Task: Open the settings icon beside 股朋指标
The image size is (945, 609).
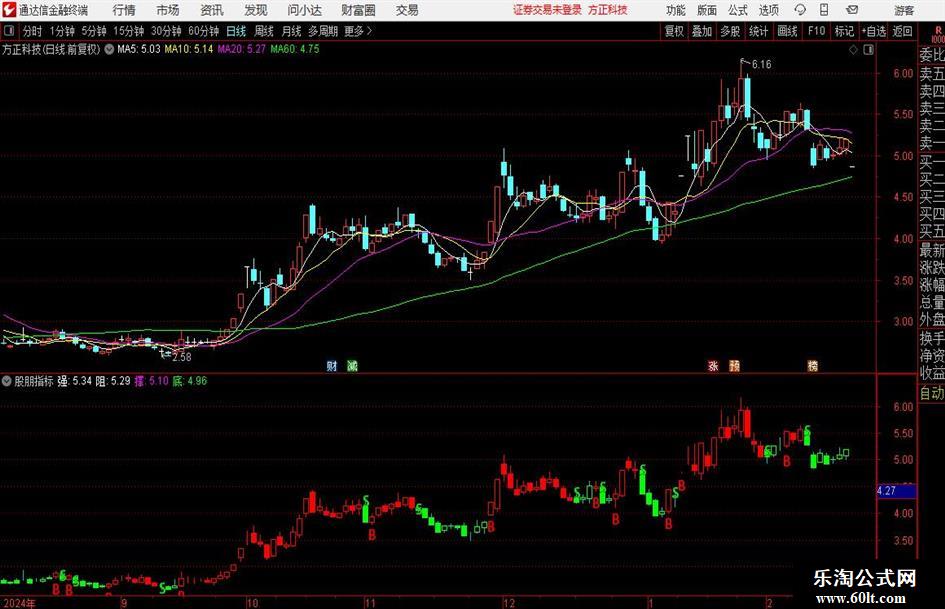Action: point(7,381)
